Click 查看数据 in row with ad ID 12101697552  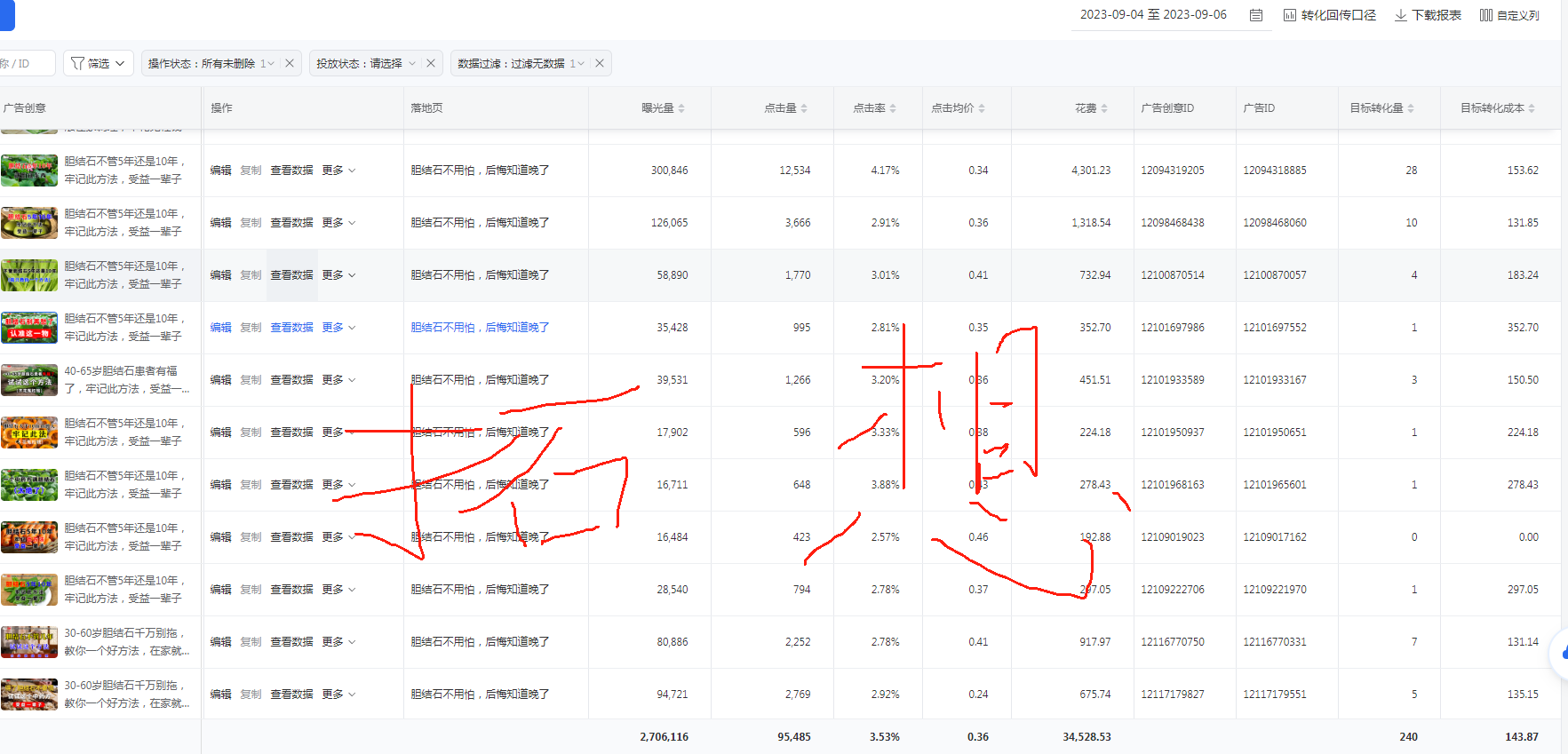click(x=291, y=328)
